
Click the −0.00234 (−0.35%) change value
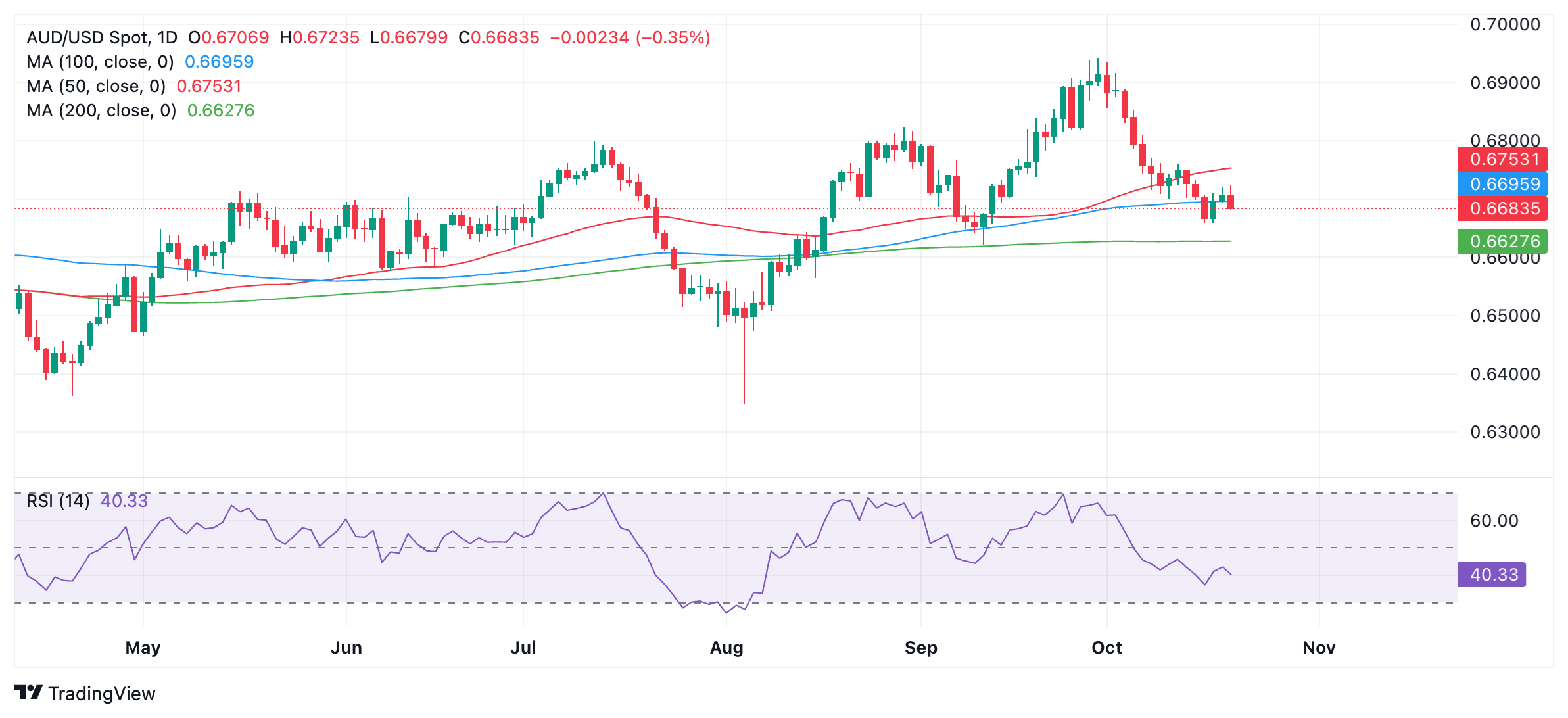click(630, 37)
